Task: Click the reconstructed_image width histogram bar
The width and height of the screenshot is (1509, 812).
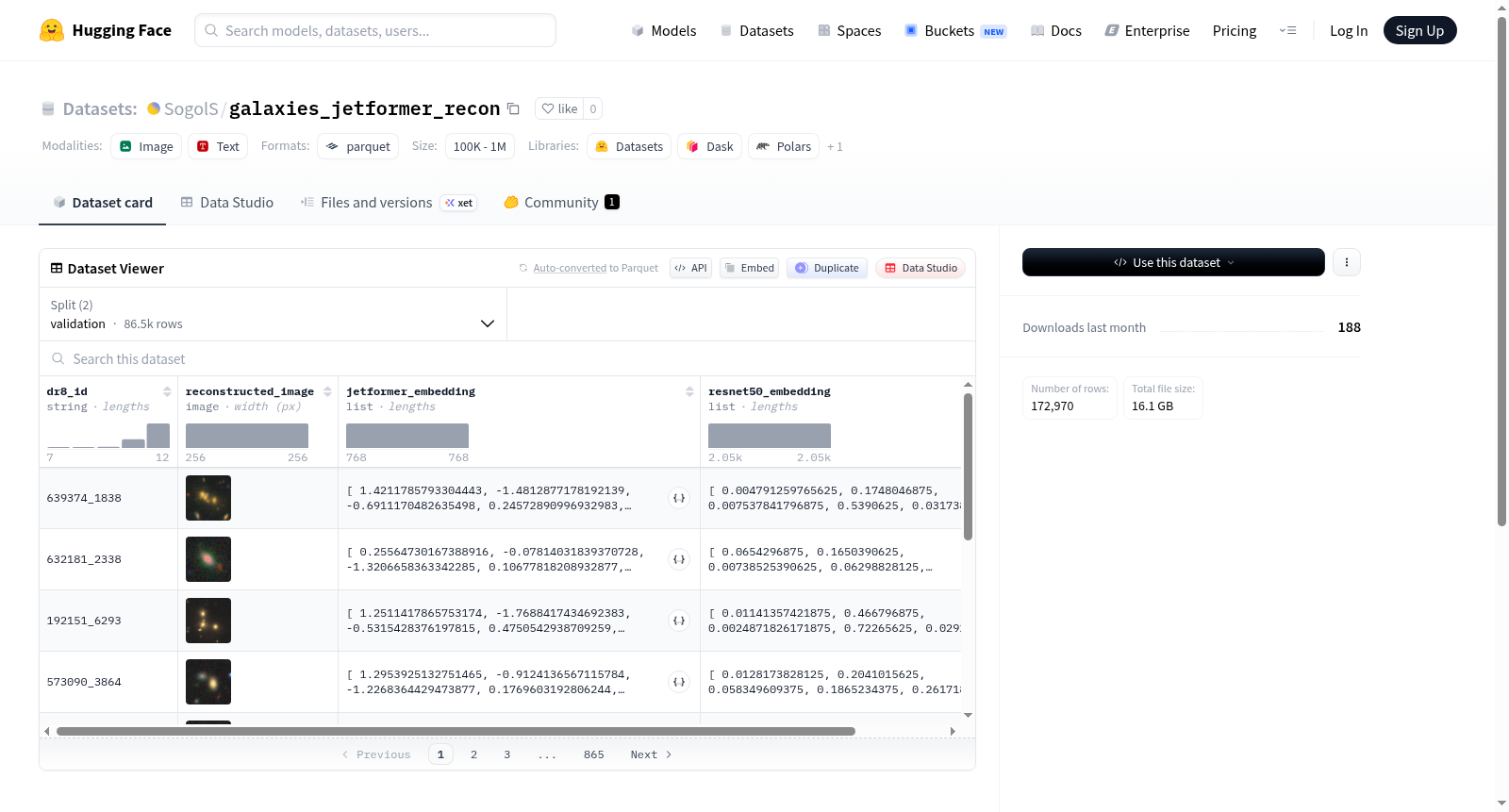Action: pos(247,436)
